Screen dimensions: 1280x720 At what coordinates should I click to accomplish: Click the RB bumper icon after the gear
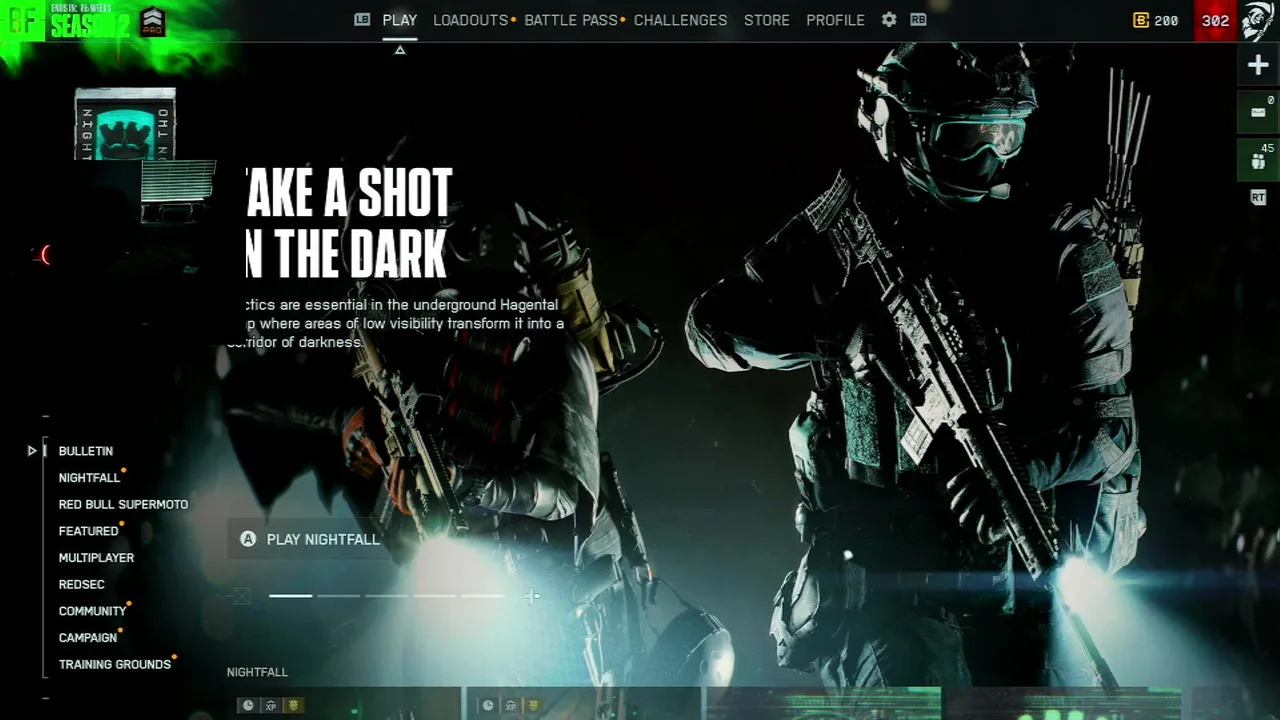[x=918, y=20]
